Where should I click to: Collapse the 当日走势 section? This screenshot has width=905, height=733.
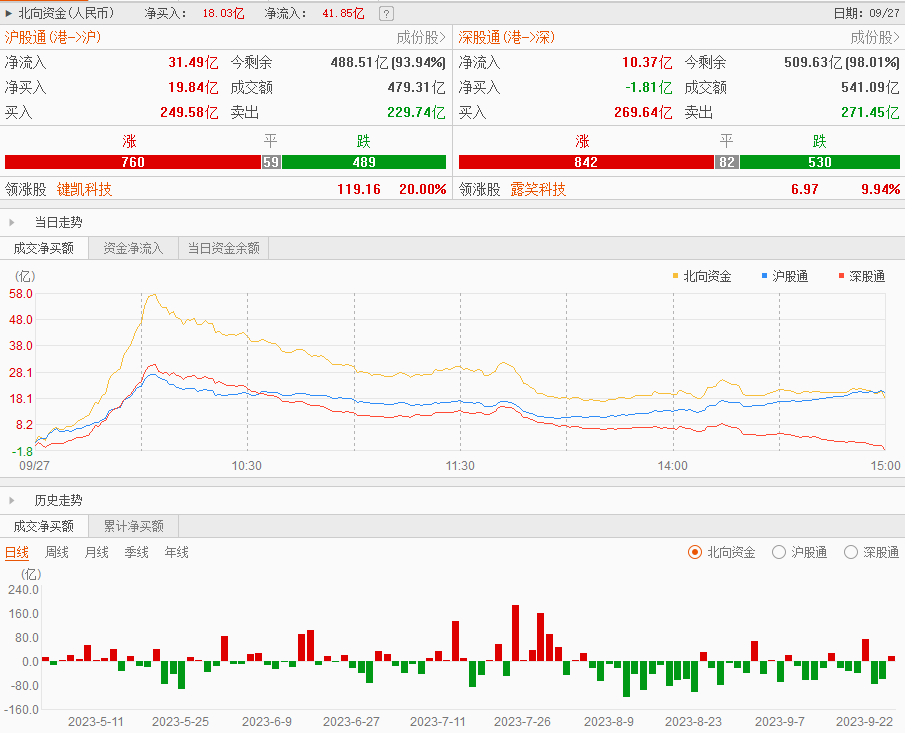(12, 223)
